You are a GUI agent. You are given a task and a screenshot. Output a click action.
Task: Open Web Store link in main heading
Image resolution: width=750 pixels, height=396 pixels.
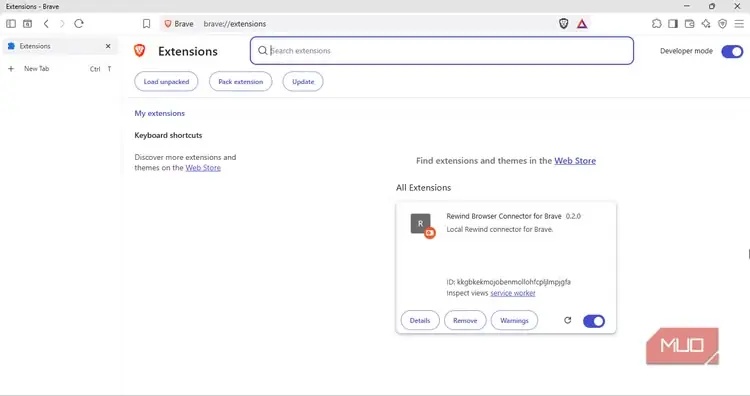[x=575, y=161]
